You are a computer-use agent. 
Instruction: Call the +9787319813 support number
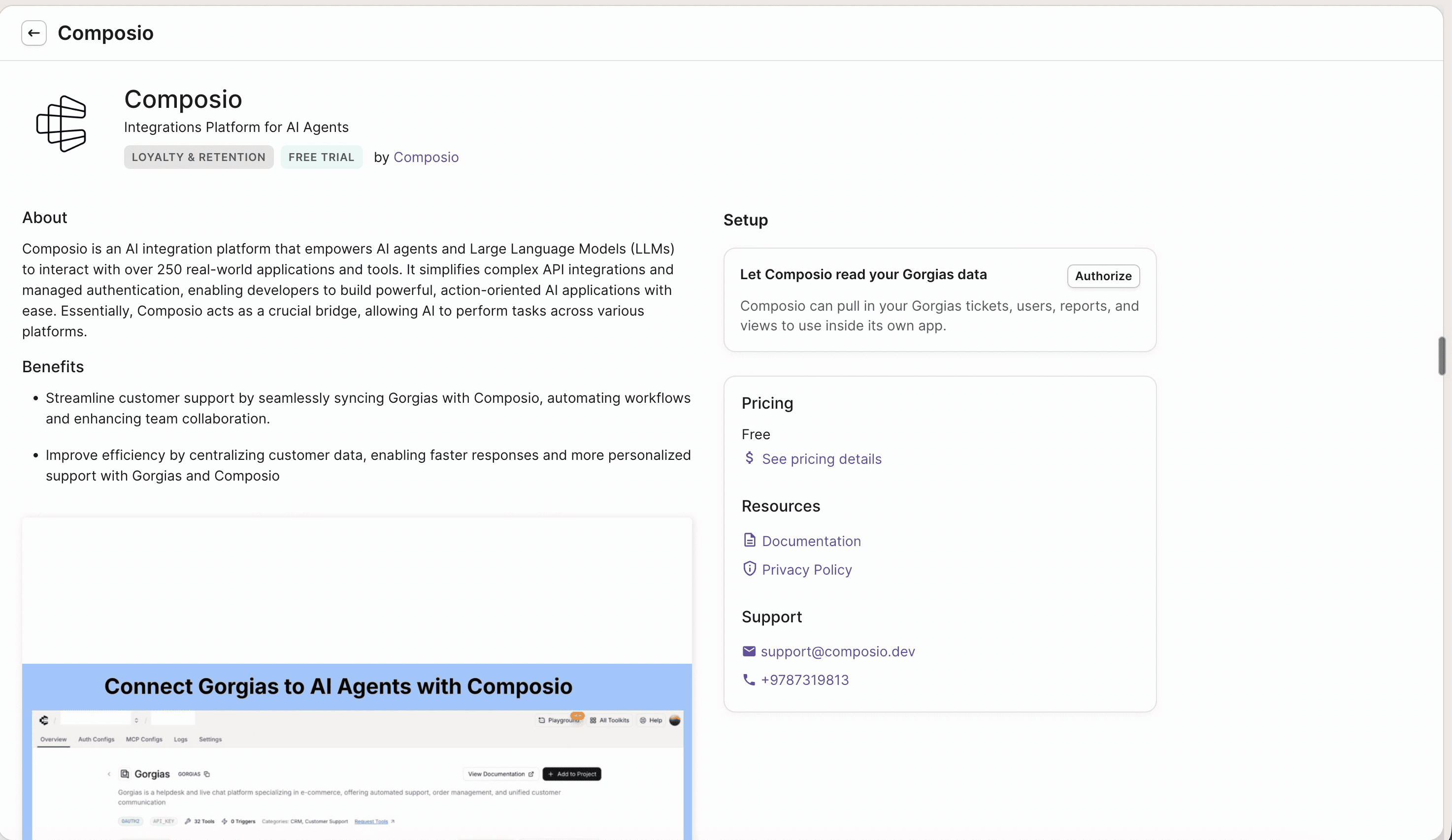(805, 680)
